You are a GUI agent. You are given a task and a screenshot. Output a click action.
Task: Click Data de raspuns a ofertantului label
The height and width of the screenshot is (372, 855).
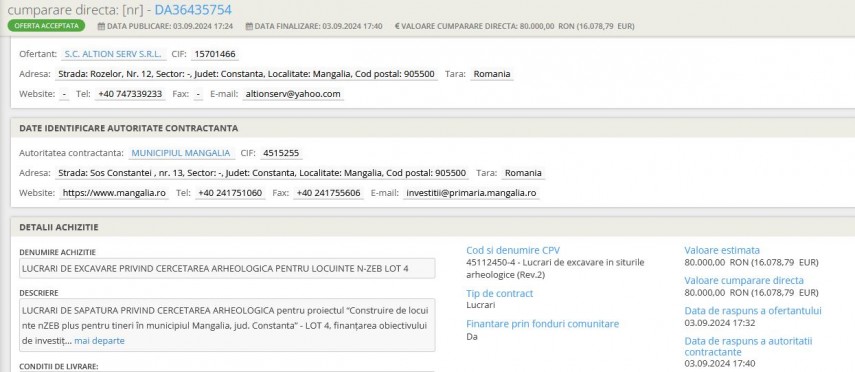click(x=752, y=311)
